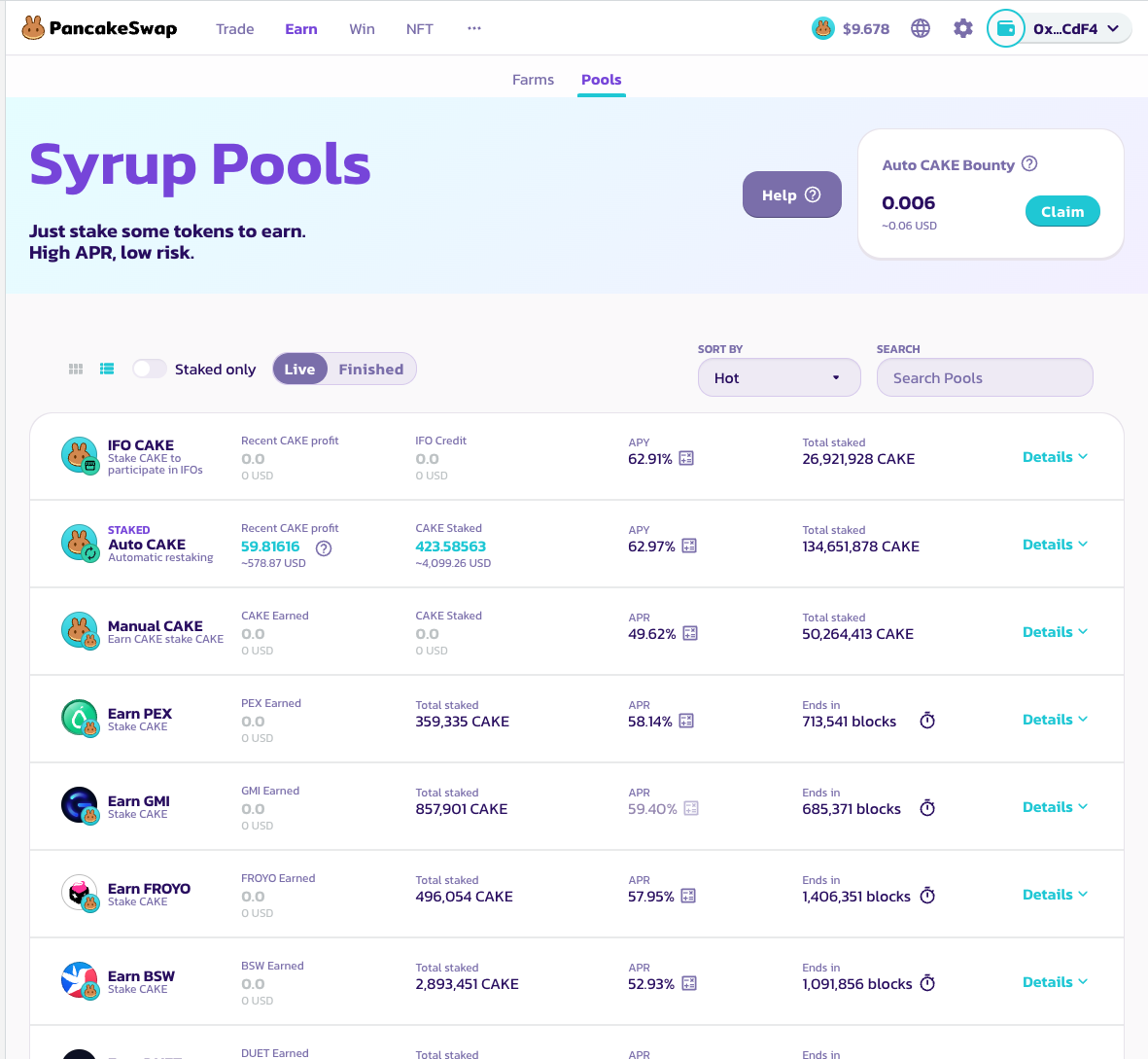Click the Auto CAKE Bounty help icon
This screenshot has height=1059, width=1148.
click(x=1029, y=164)
